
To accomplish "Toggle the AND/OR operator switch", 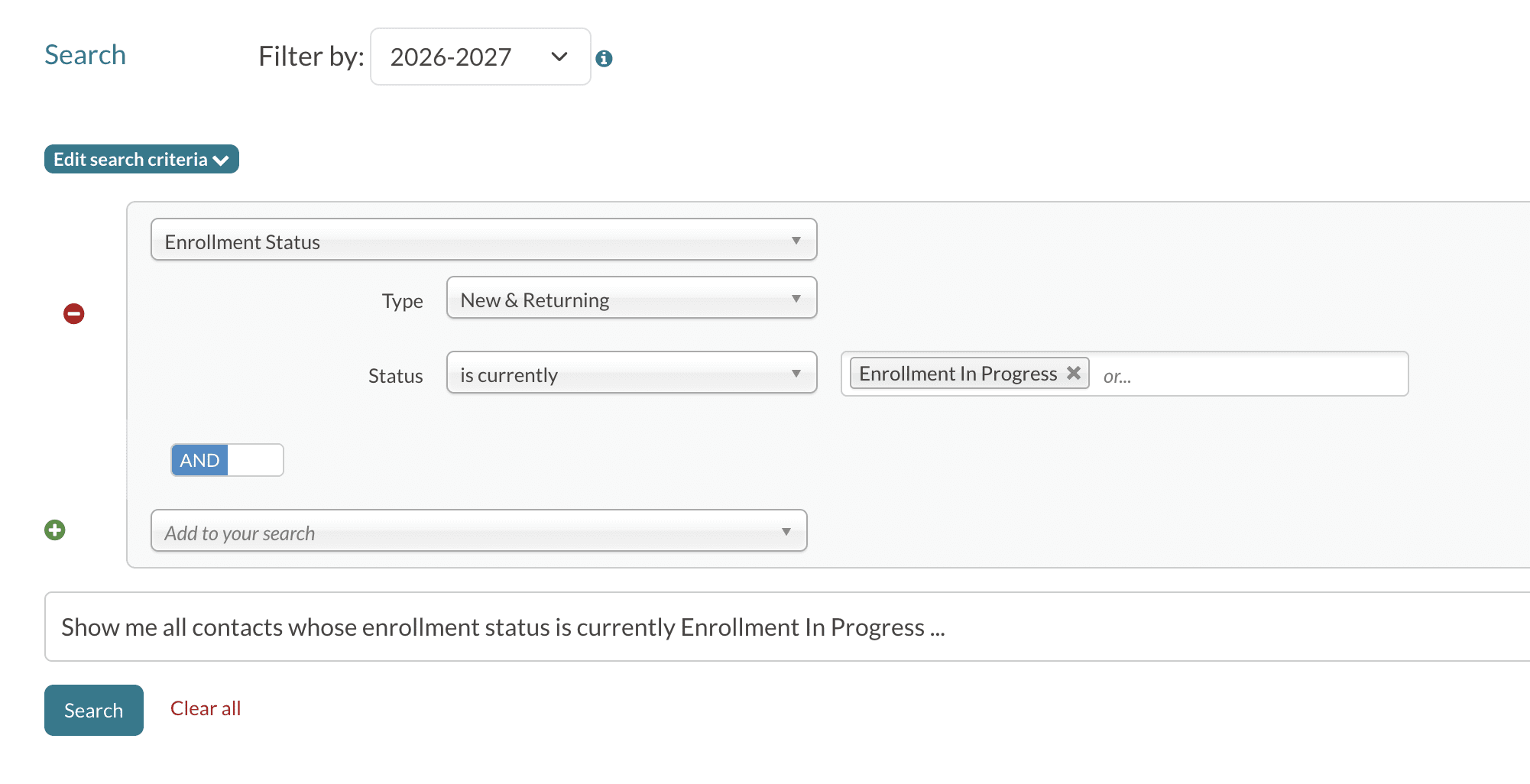I will pyautogui.click(x=227, y=460).
